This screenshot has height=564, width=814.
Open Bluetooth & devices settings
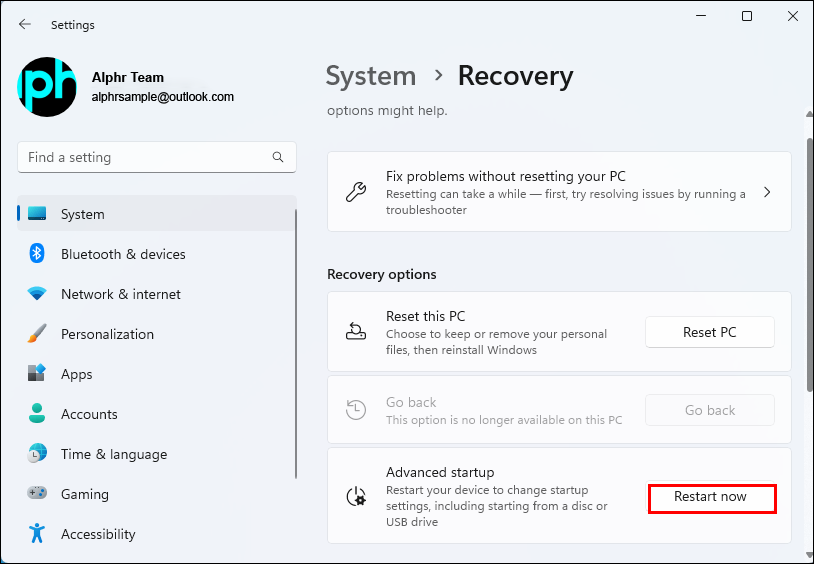(x=123, y=254)
